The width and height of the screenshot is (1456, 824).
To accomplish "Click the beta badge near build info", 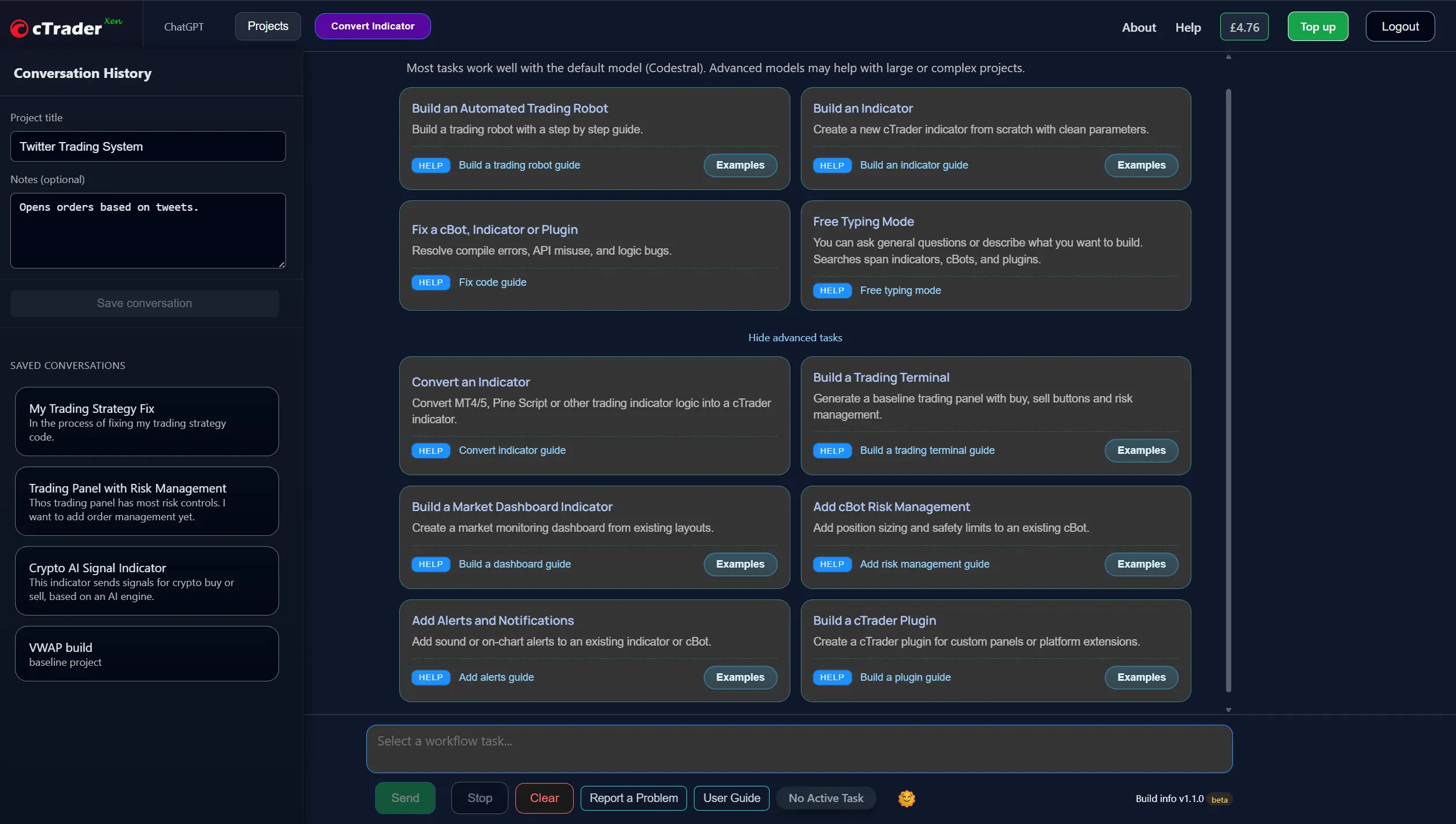I will pos(1219,799).
